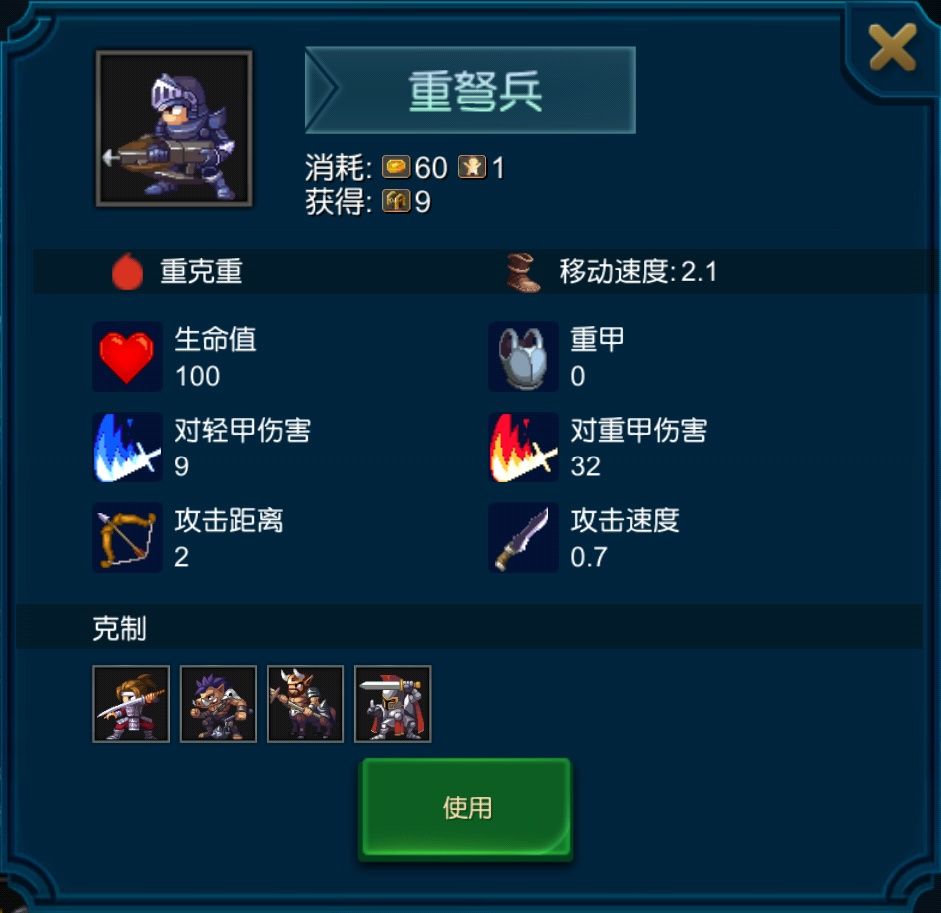Click the dagger 攻击速度 icon
This screenshot has height=913, width=941.
[523, 538]
